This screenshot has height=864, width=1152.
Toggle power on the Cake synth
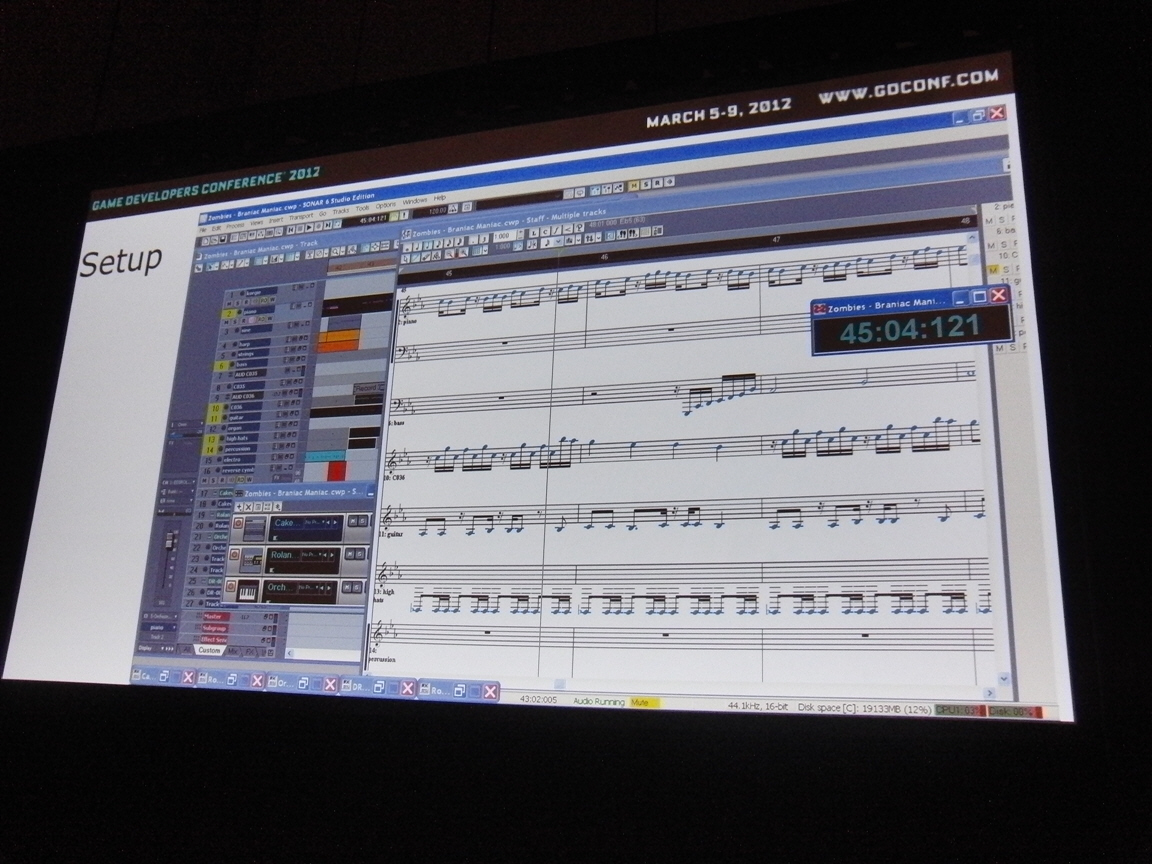237,522
